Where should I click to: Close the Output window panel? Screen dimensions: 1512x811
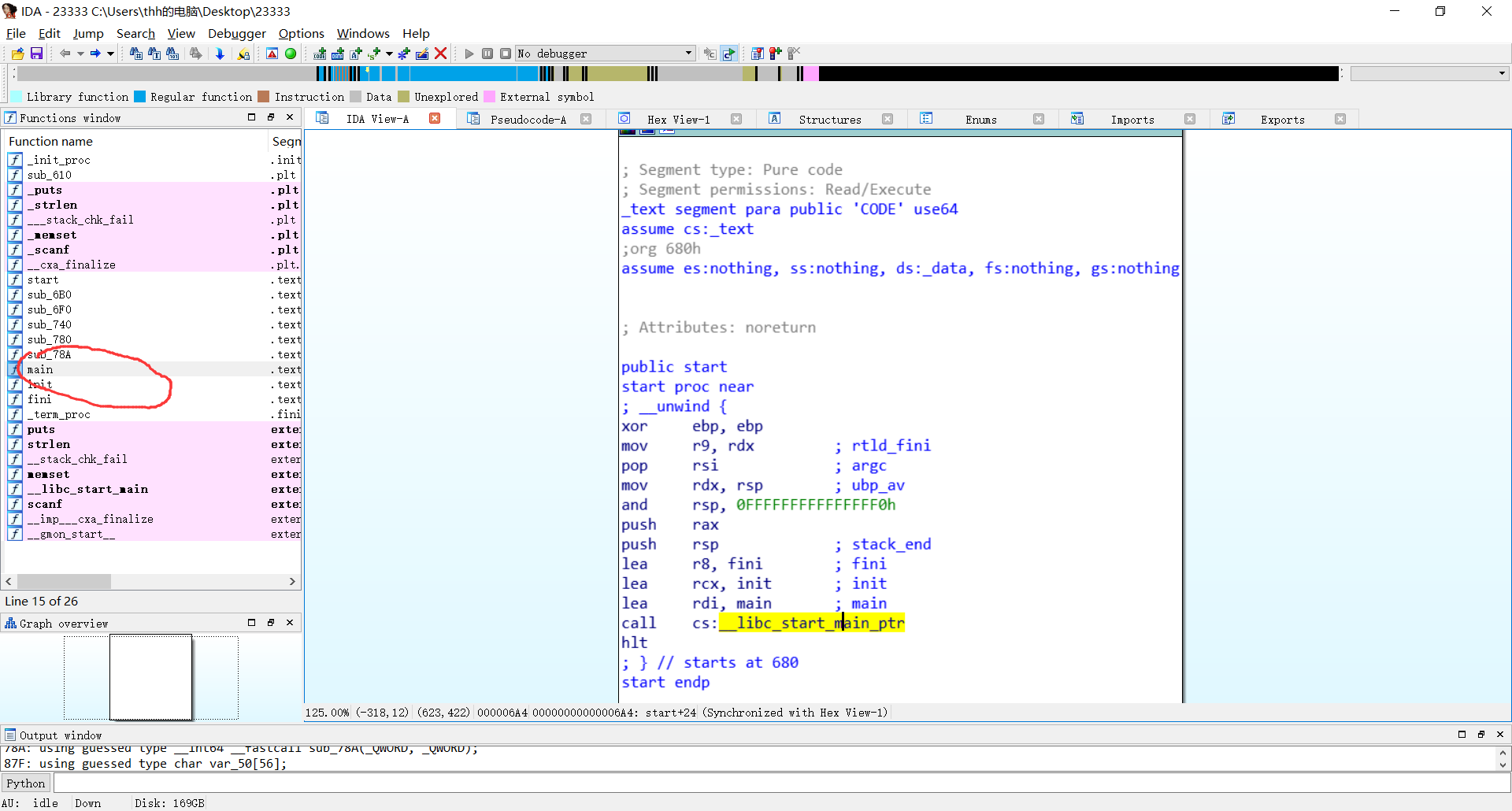pyautogui.click(x=1500, y=735)
